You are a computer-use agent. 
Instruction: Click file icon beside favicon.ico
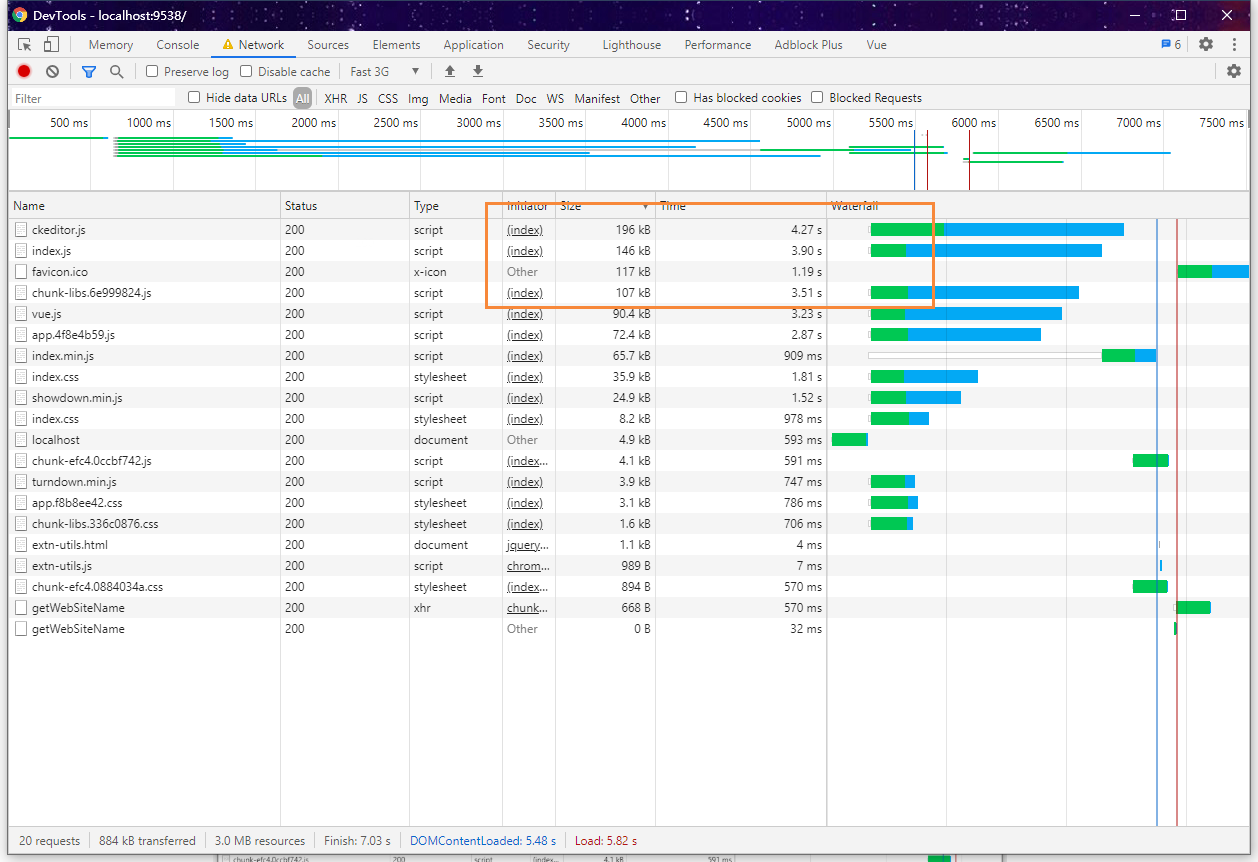pyautogui.click(x=22, y=272)
